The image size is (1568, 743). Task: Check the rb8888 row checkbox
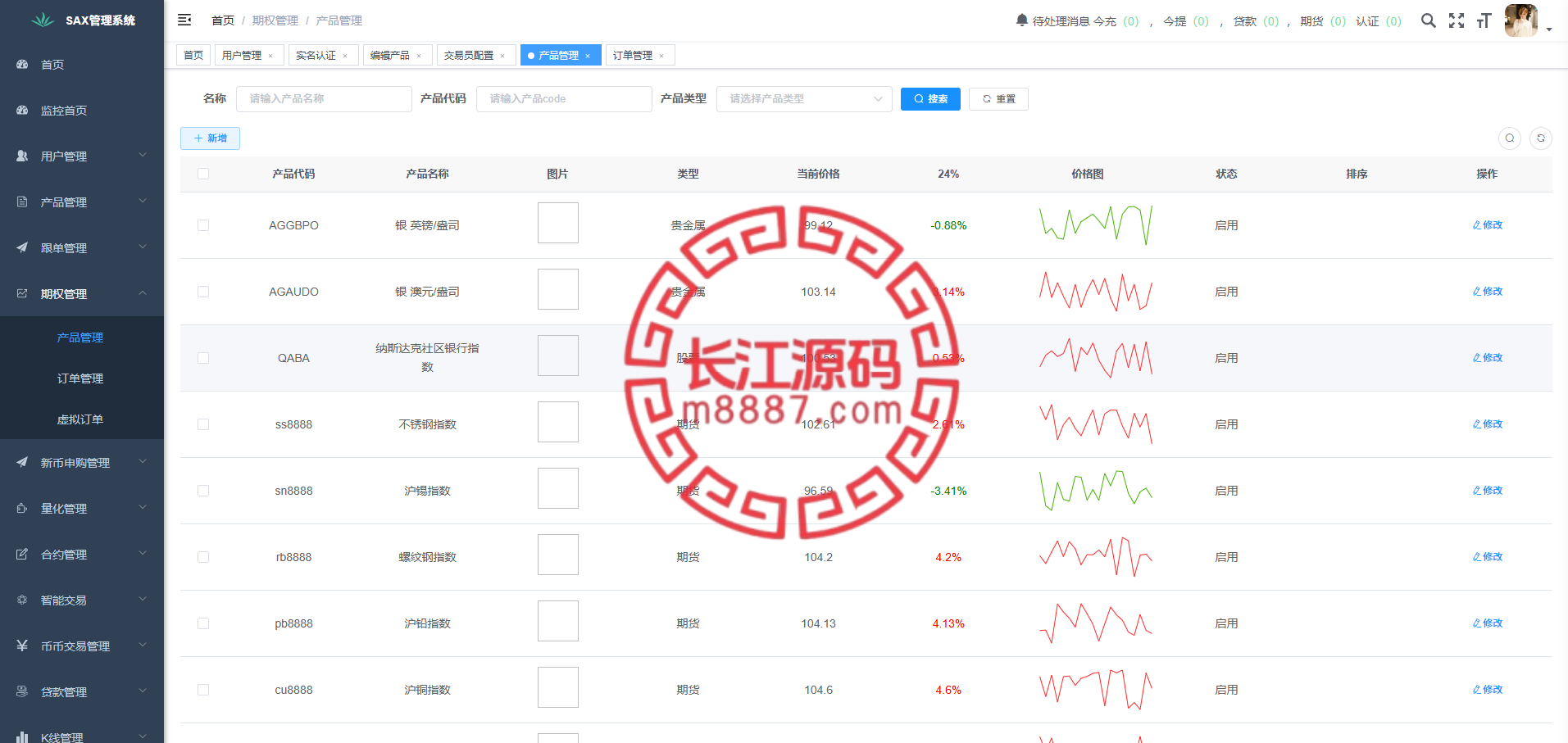click(x=203, y=557)
